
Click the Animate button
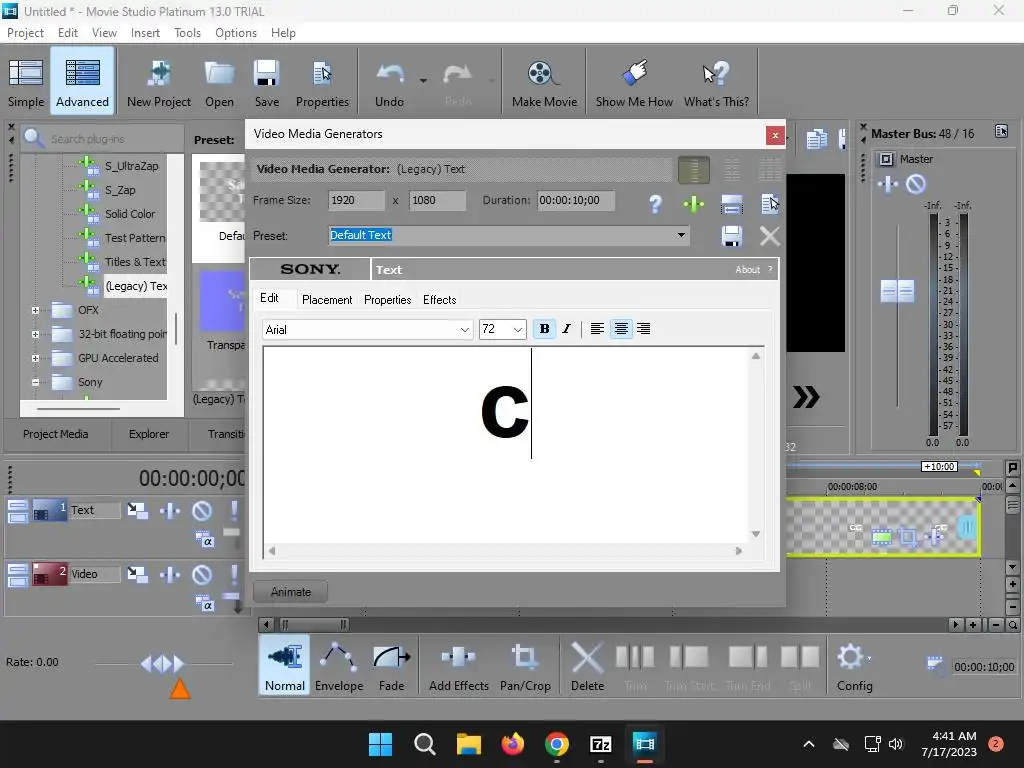tap(291, 592)
